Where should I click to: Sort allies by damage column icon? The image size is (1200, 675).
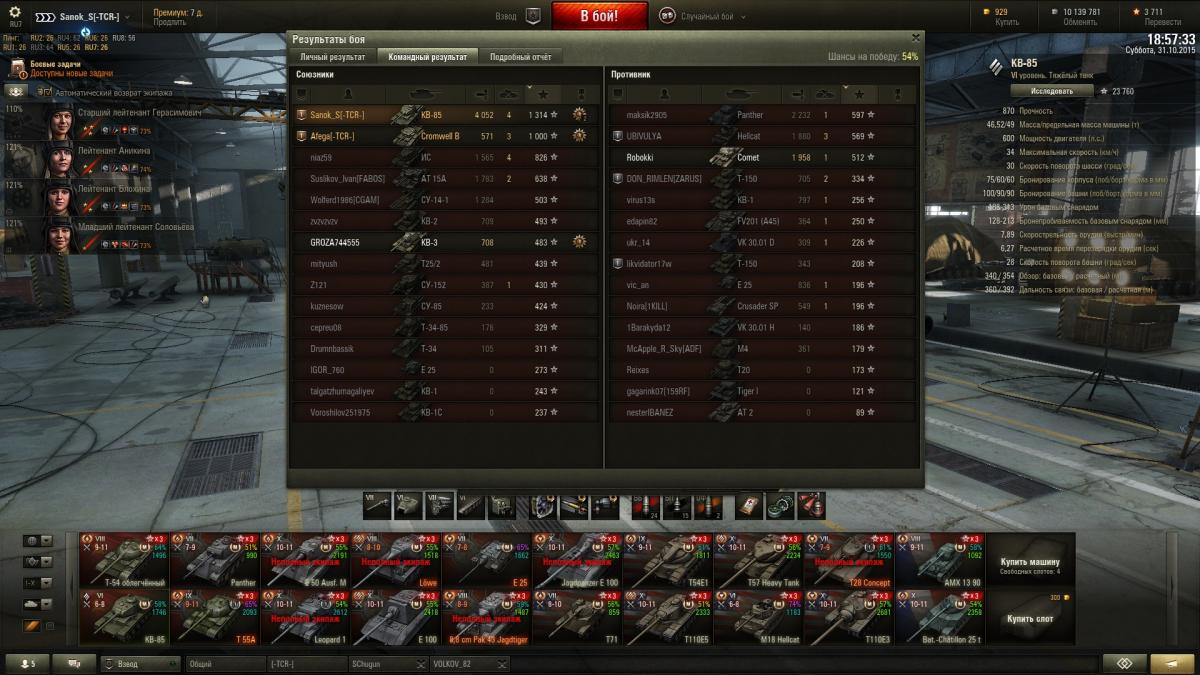point(482,94)
